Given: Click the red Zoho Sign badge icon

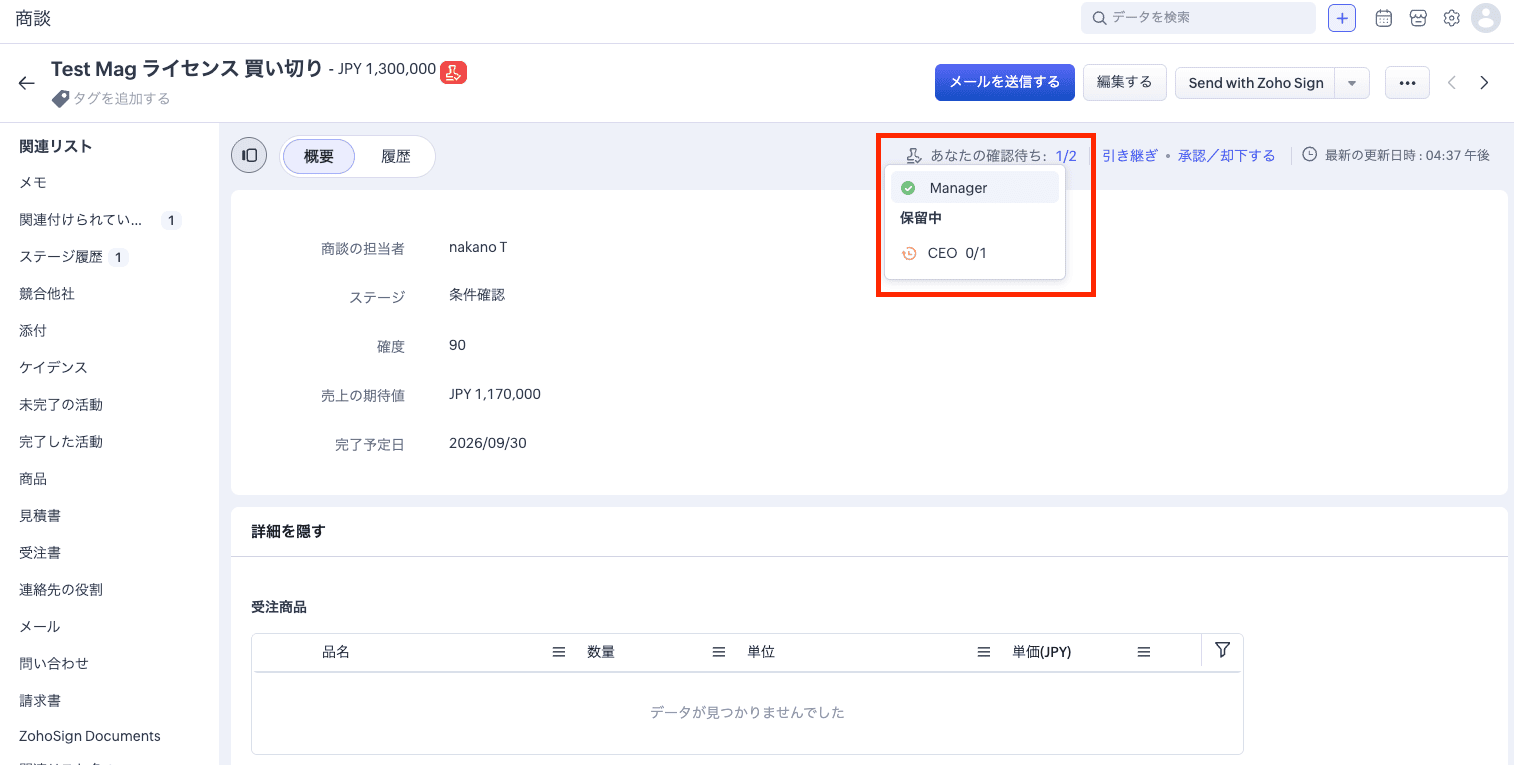Looking at the screenshot, I should tap(454, 71).
